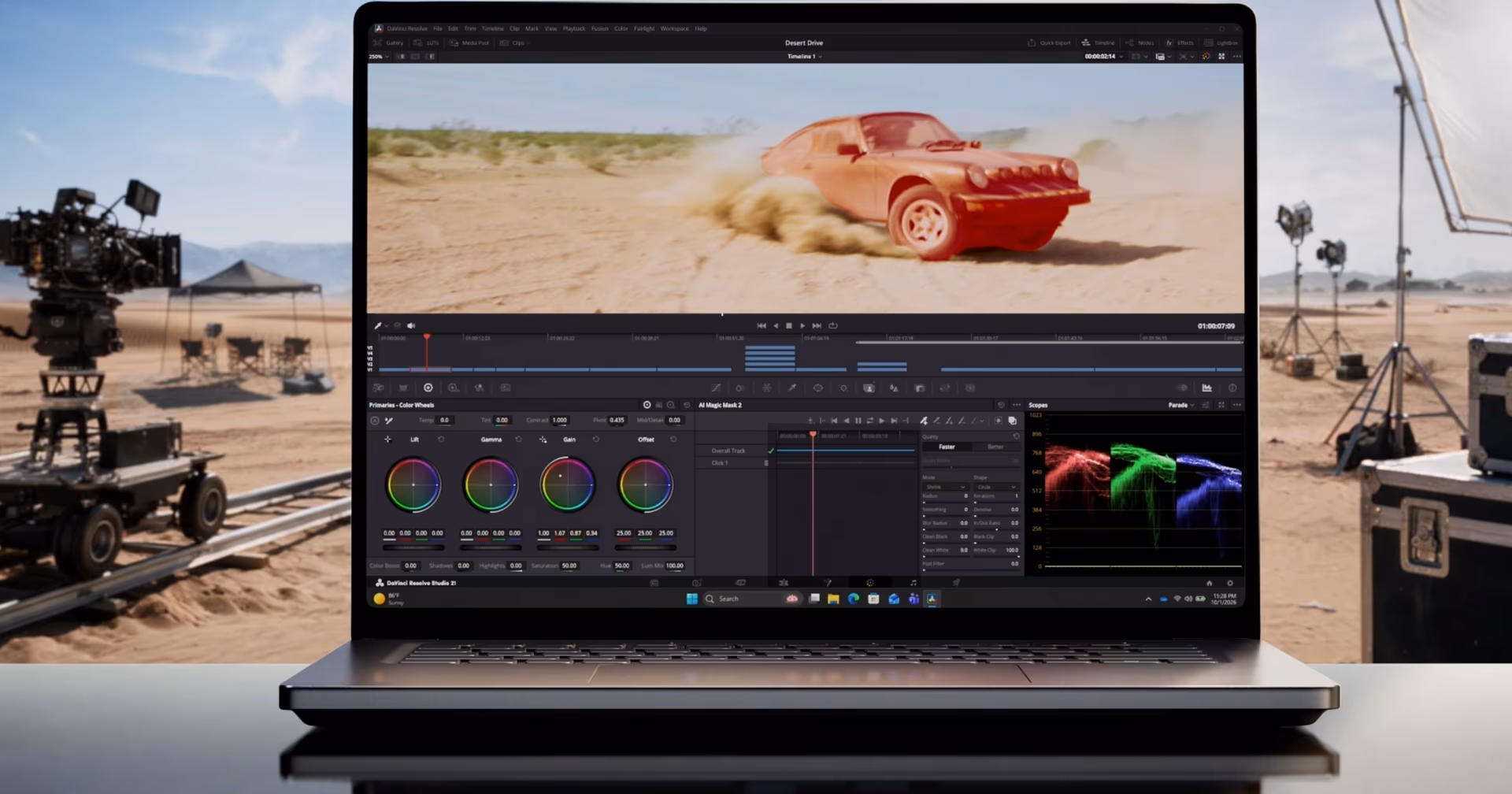The height and width of the screenshot is (794, 1512).
Task: Toggle the Nodes panel
Action: pyautogui.click(x=1140, y=43)
